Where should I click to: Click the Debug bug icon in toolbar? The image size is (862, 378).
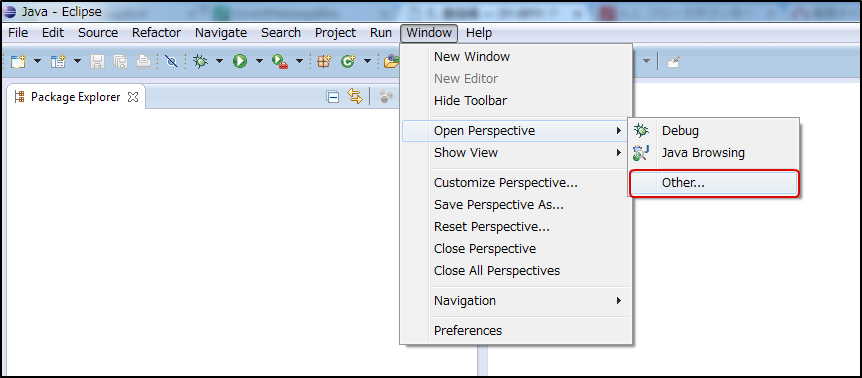pos(201,62)
